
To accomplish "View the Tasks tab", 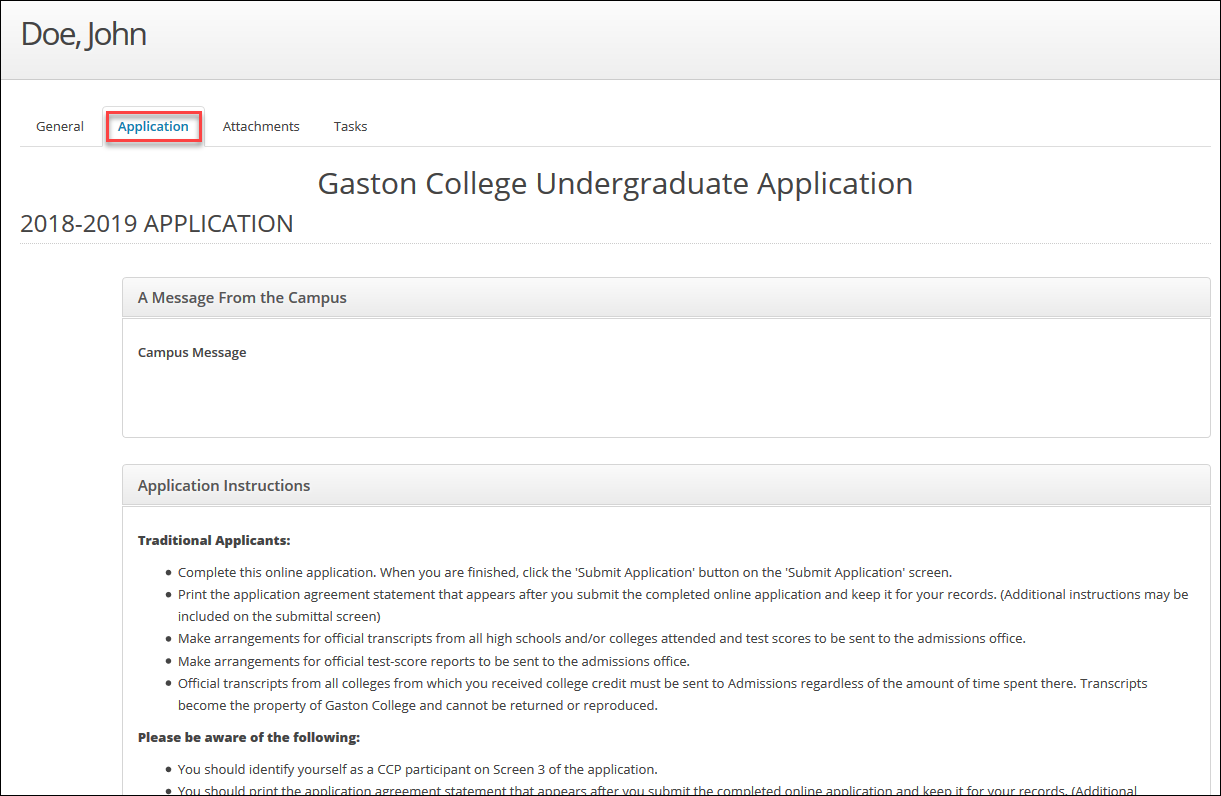I will [350, 126].
